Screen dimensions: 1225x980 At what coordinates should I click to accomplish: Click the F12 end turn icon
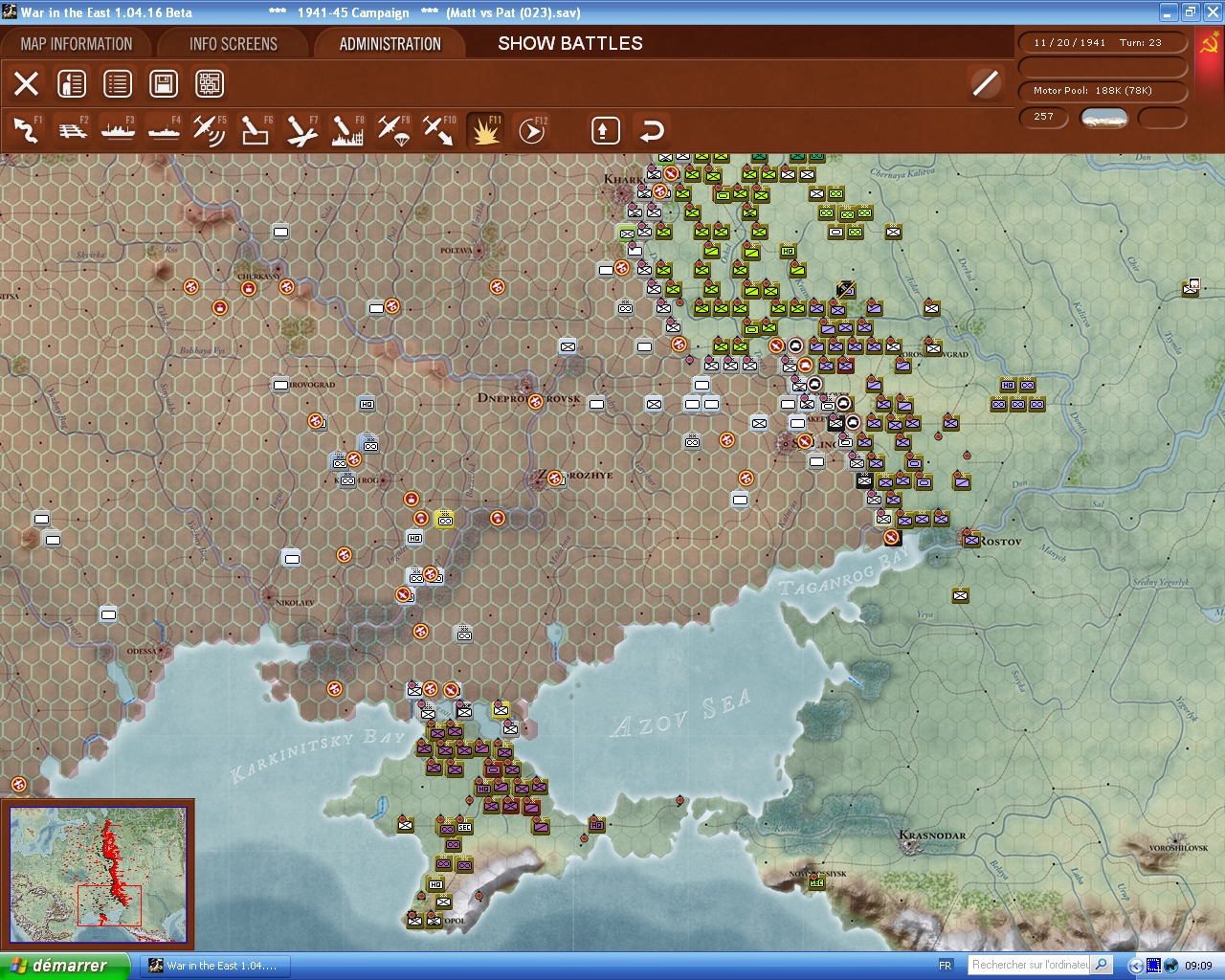(531, 130)
